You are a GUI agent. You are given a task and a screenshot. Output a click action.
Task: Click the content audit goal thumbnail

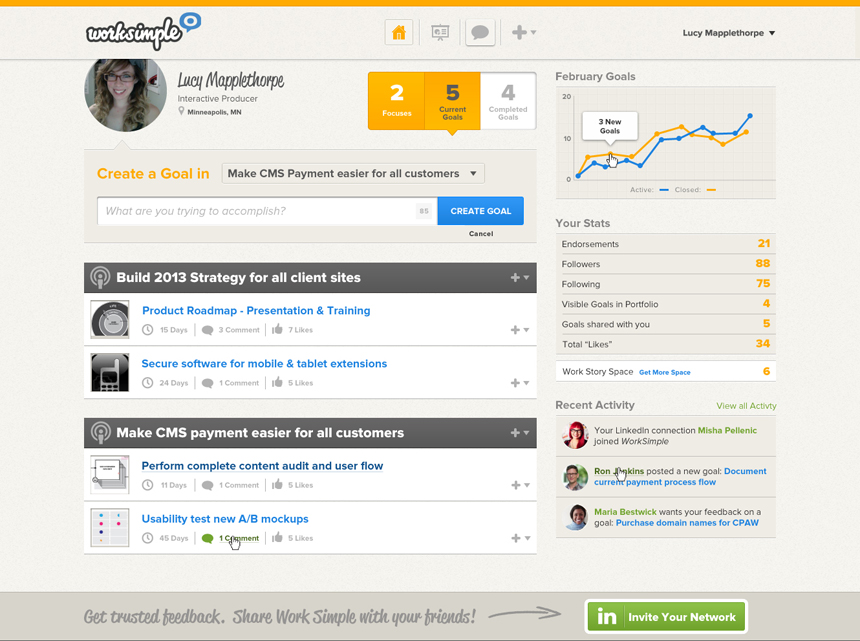110,474
